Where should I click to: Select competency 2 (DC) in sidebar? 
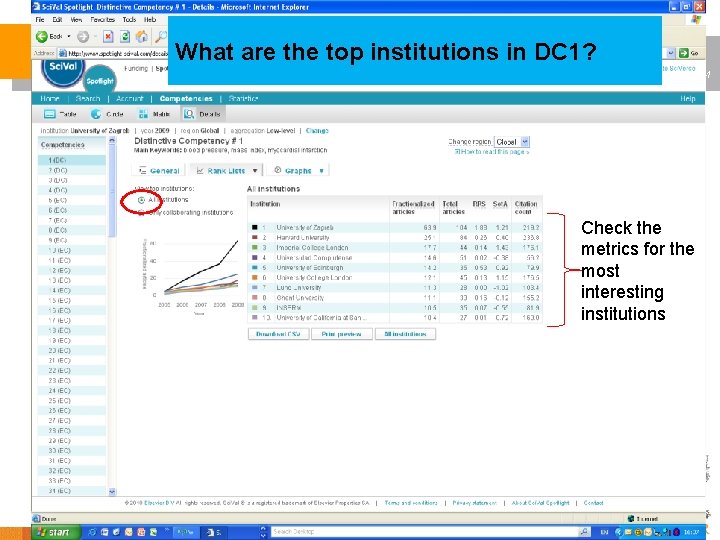click(72, 170)
